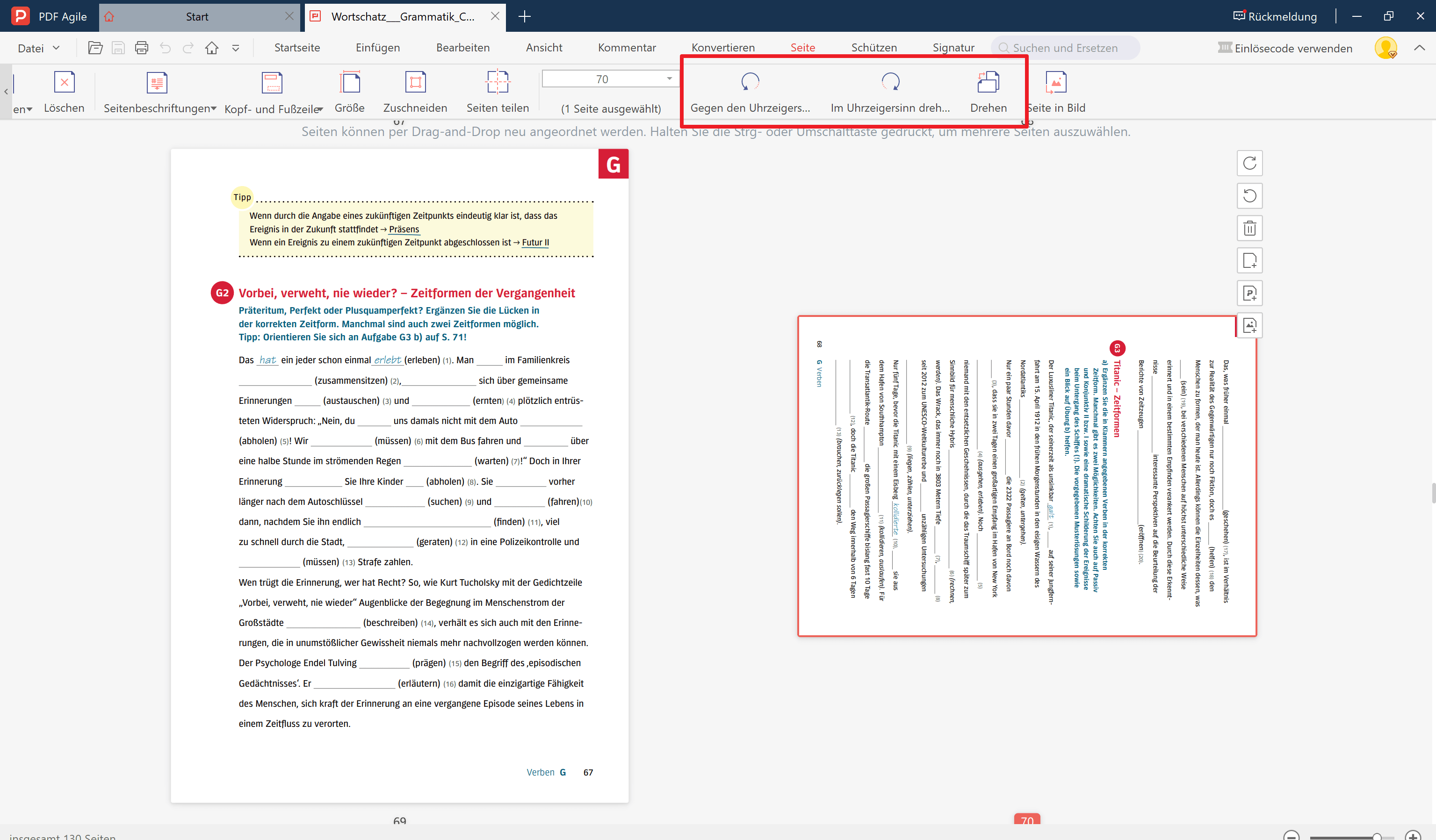Click the Rückmeldung feedback button
The height and width of the screenshot is (840, 1436).
1275,16
